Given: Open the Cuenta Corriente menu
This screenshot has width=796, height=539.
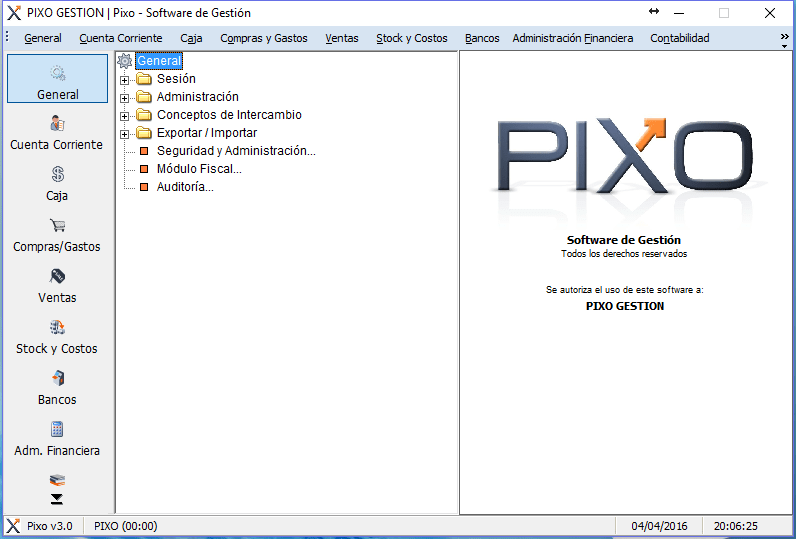Looking at the screenshot, I should [121, 38].
